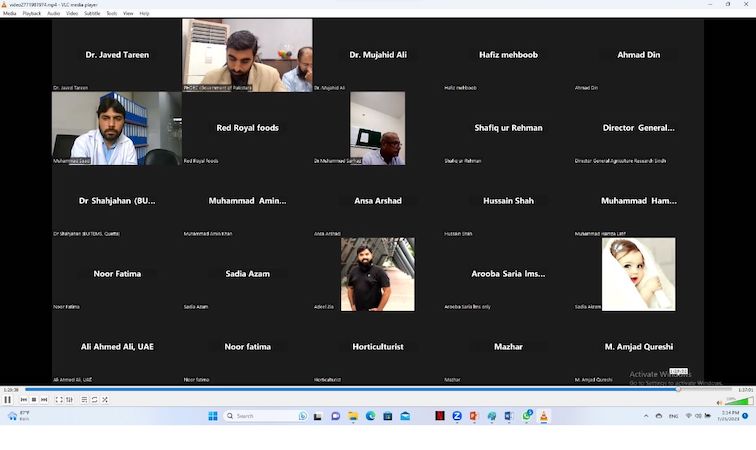Open the playlist view
Image resolution: width=756 pixels, height=450 pixels.
[83, 400]
